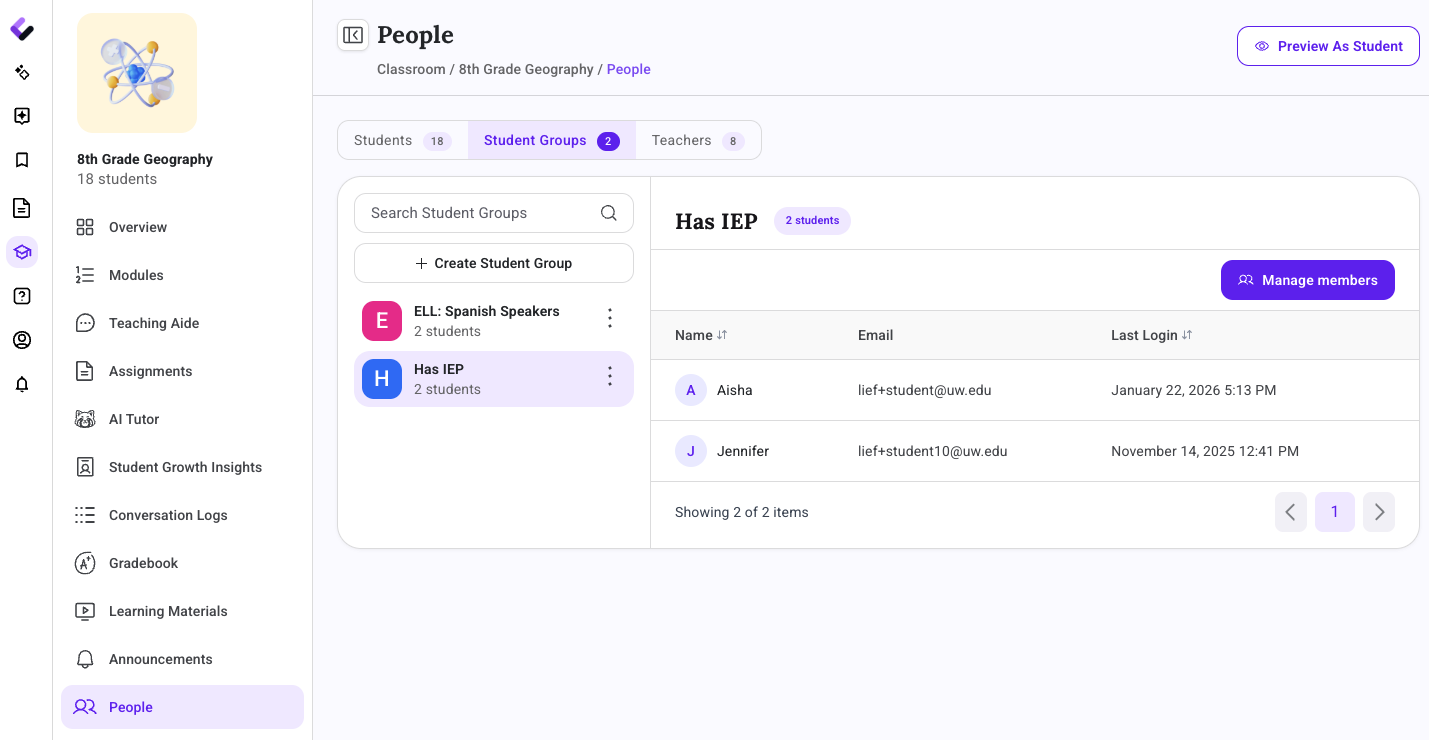Open the document icon in left rail
This screenshot has height=740, width=1429.
click(x=22, y=208)
